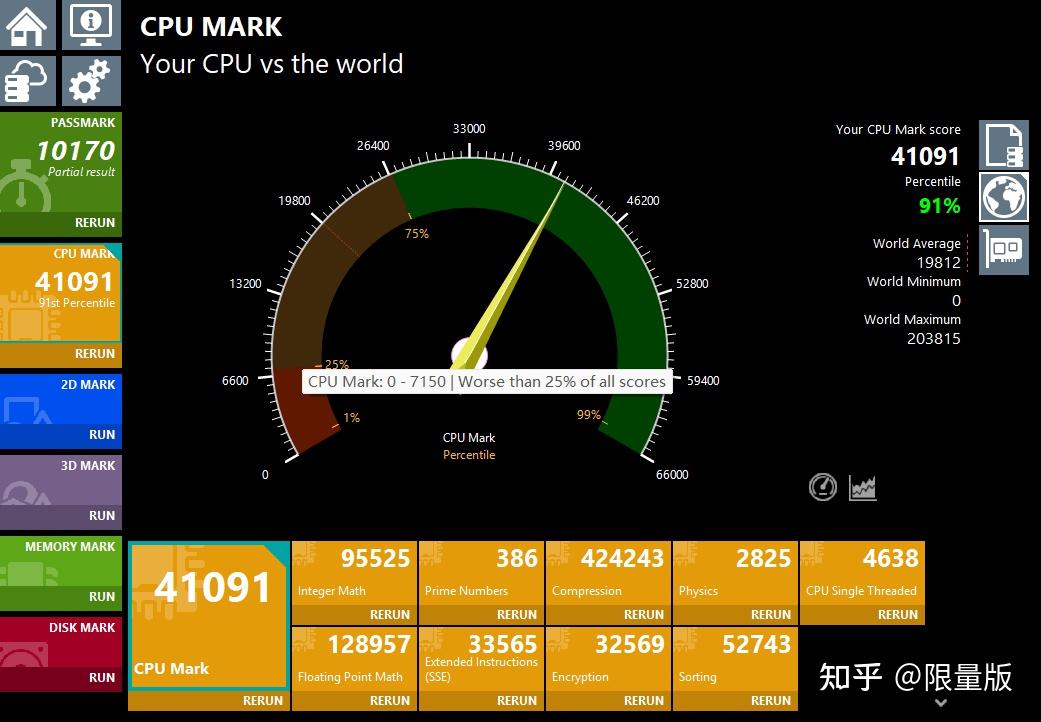The width and height of the screenshot is (1041, 722).
Task: Click the Compression 424243 score tile
Action: pyautogui.click(x=608, y=573)
